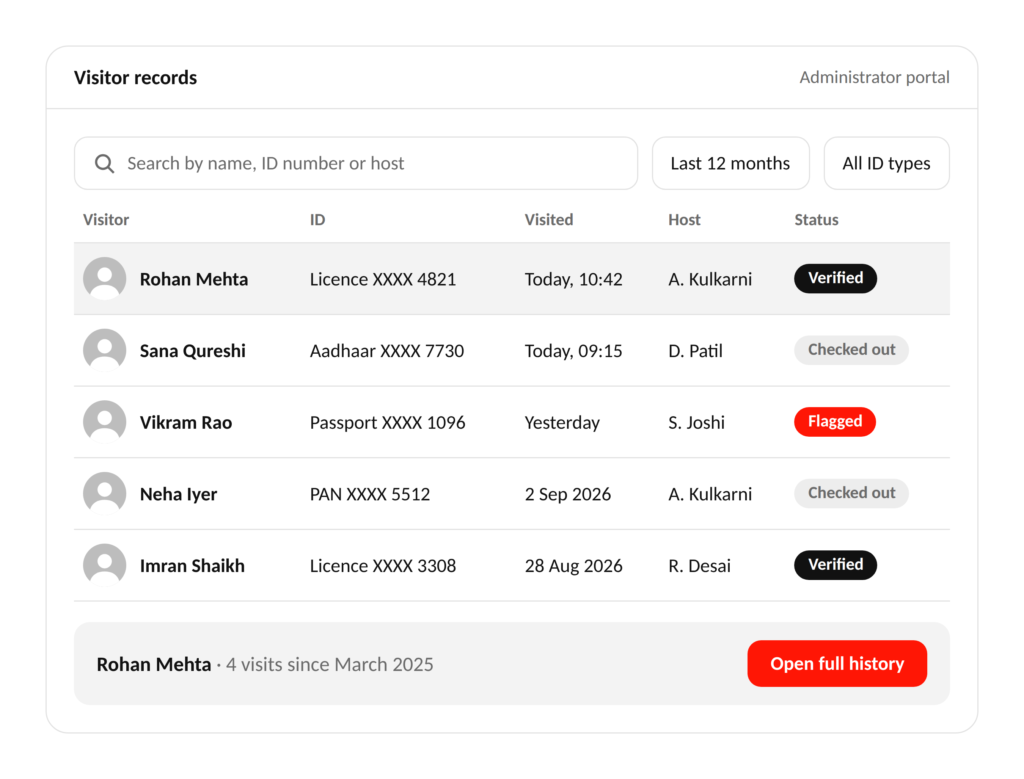Click the Flagged badge for Vikram Rao
This screenshot has height=779, width=1024.
[835, 421]
